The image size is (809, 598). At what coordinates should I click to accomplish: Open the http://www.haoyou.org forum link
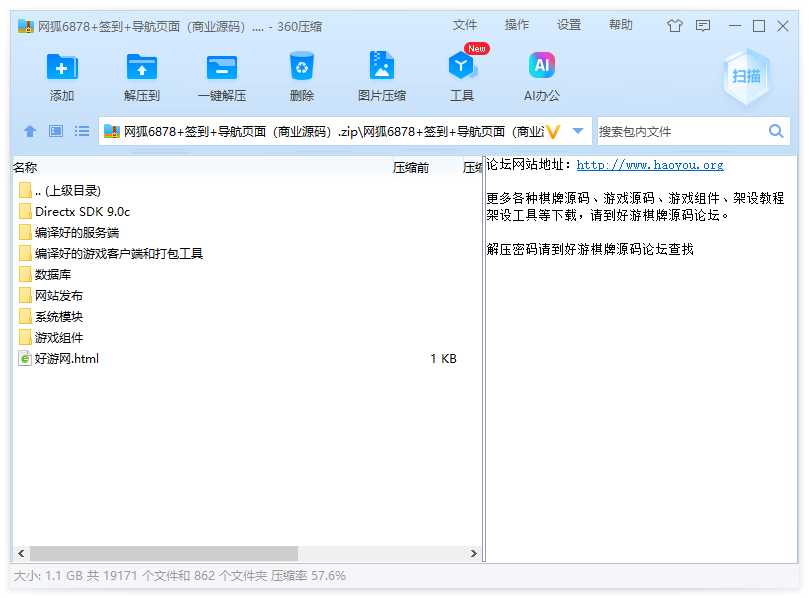click(x=650, y=165)
